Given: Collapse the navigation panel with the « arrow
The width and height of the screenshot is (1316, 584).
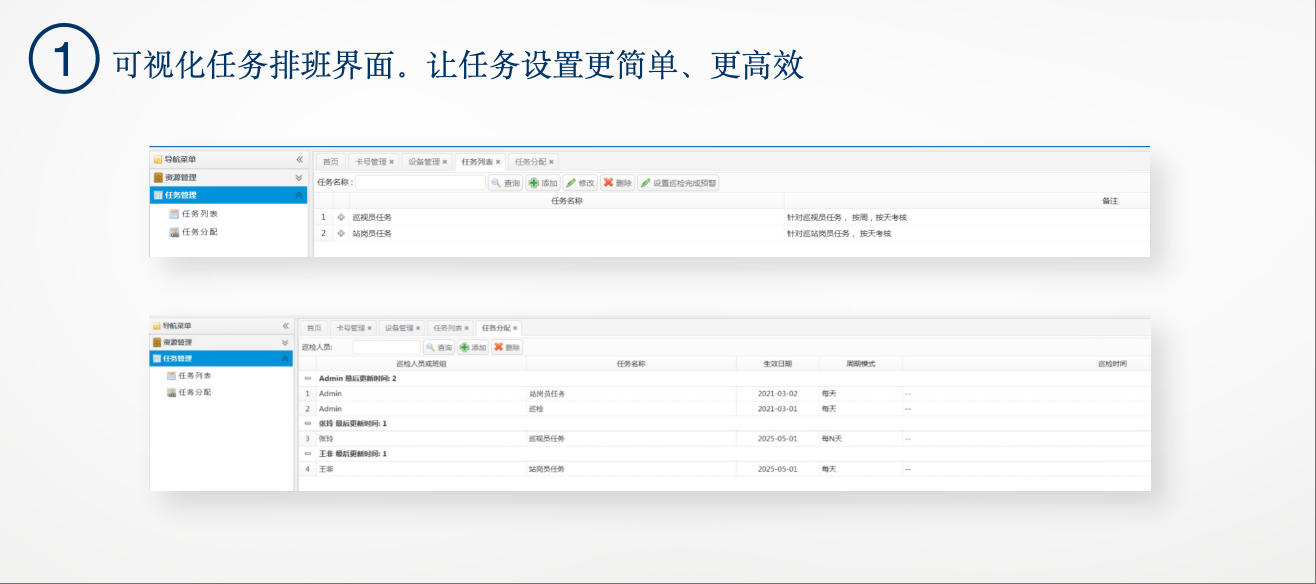Looking at the screenshot, I should pos(296,158).
